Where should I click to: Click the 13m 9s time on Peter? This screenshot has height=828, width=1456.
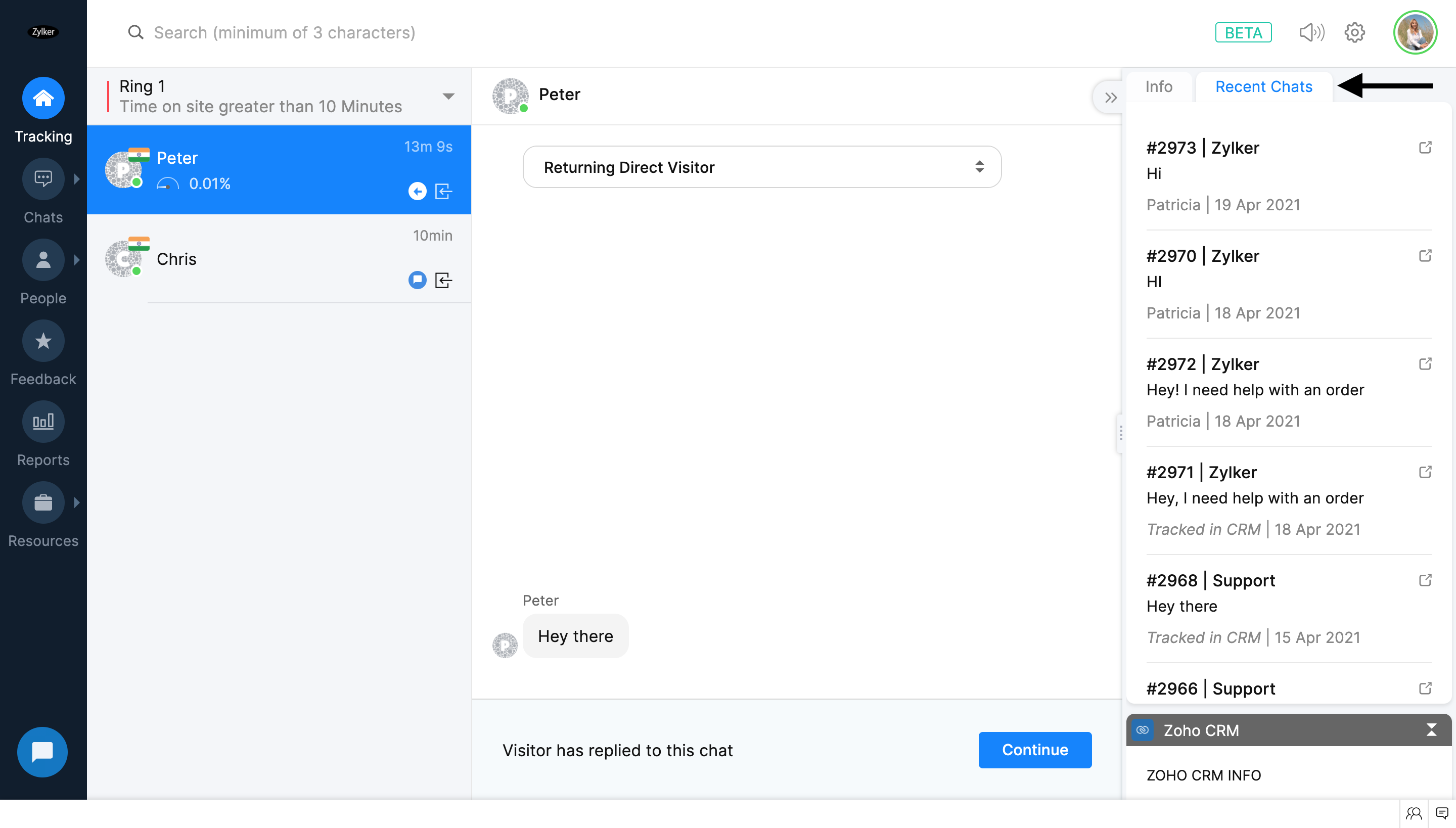(x=428, y=147)
